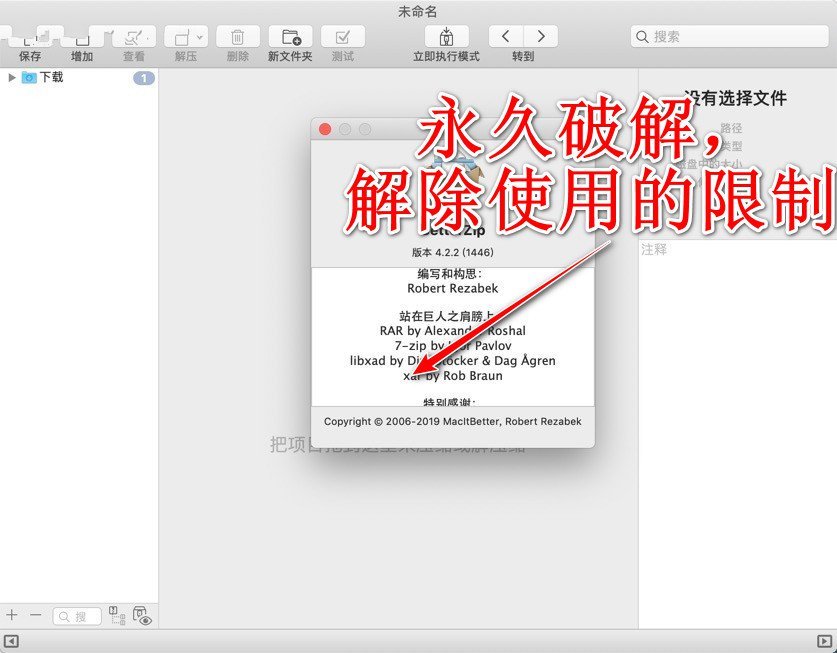Toggle left sidebar panel button
The width and height of the screenshot is (837, 653).
tap(11, 641)
